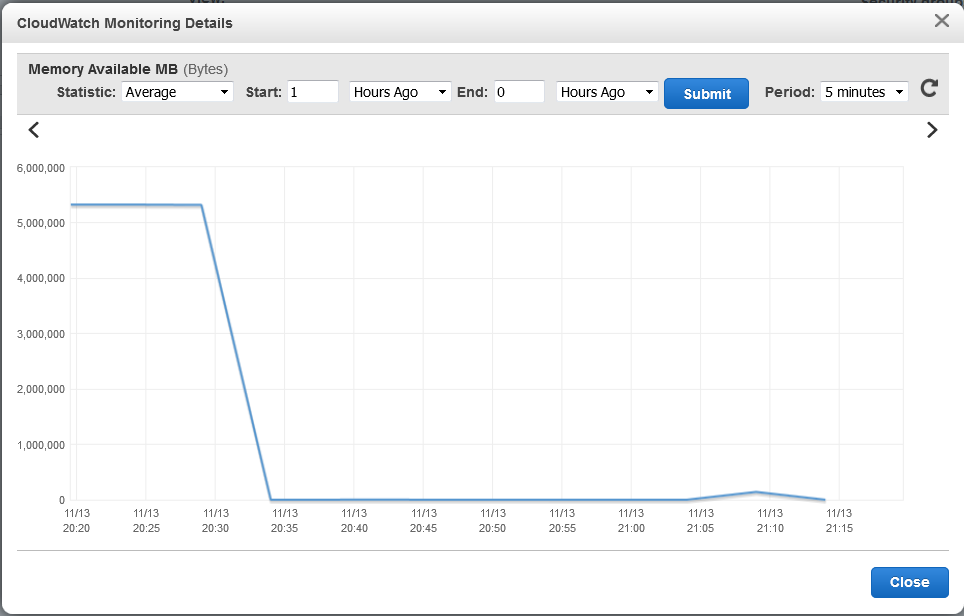Click the CloudWatch Monitoring Details title

[x=124, y=22]
